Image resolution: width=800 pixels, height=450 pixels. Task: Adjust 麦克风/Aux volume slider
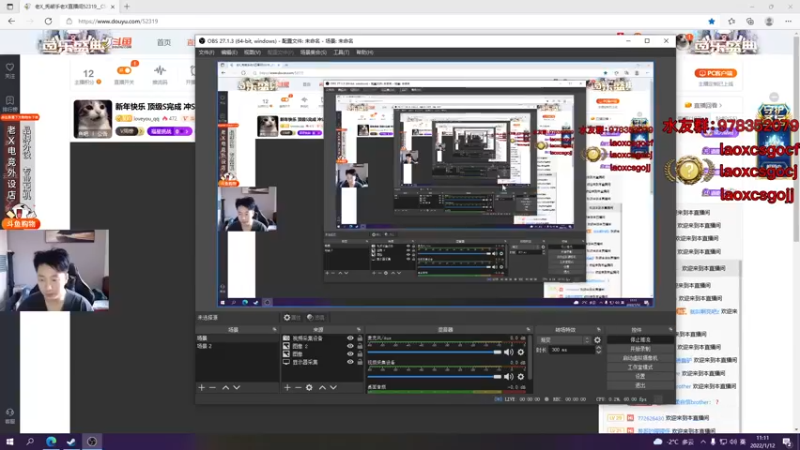click(x=434, y=352)
